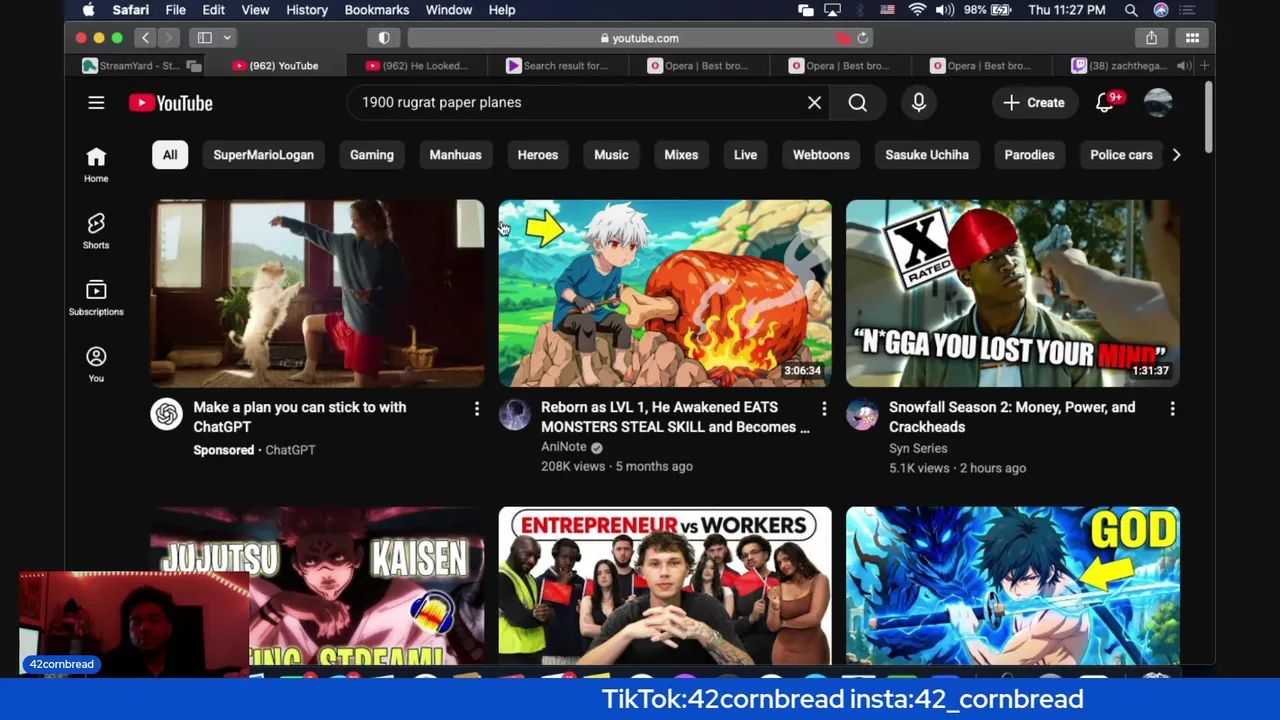Go to the Syn Series channel name
This screenshot has height=720, width=1280.
tap(918, 448)
